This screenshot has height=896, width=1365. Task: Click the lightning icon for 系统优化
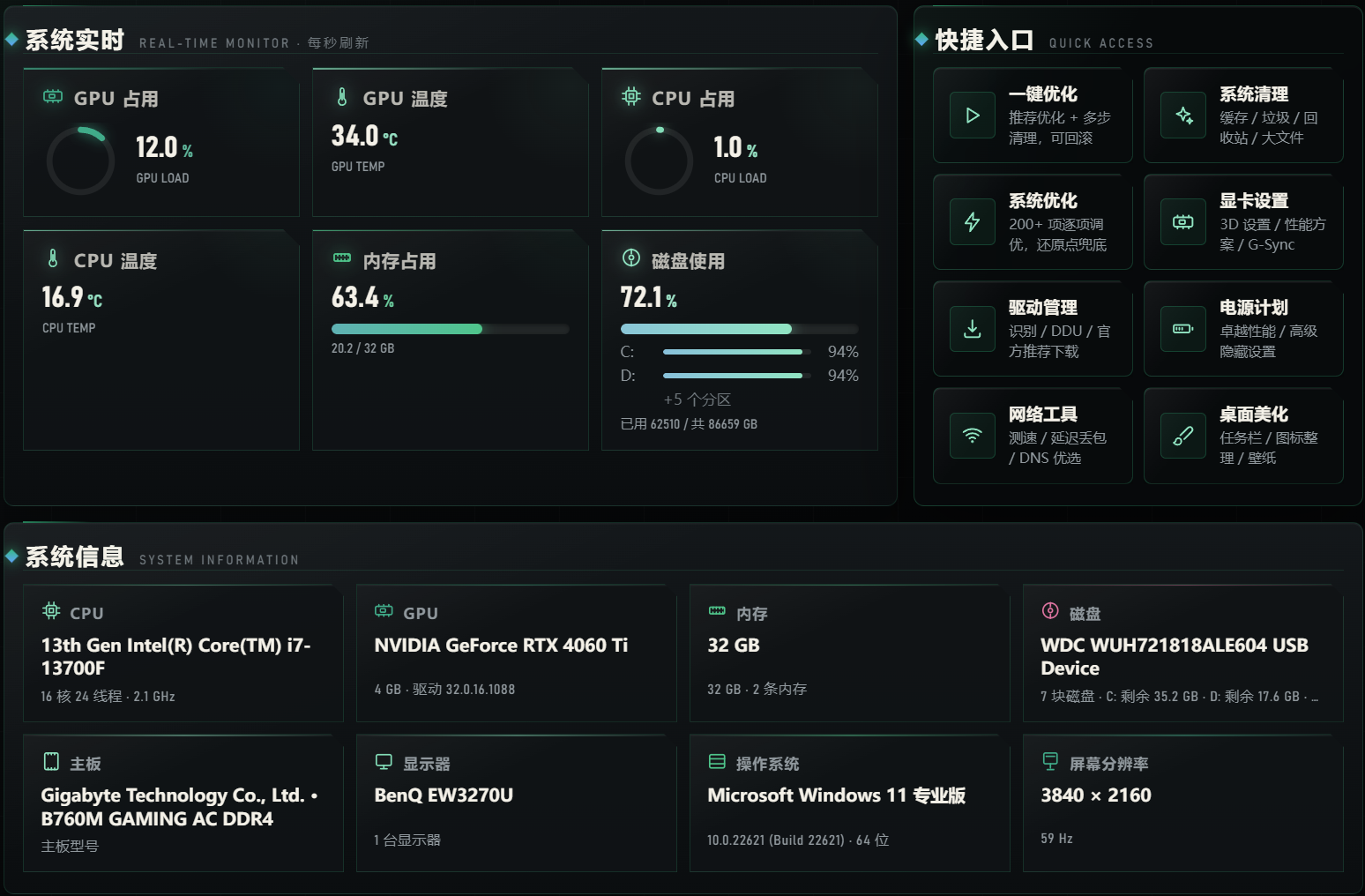click(973, 222)
